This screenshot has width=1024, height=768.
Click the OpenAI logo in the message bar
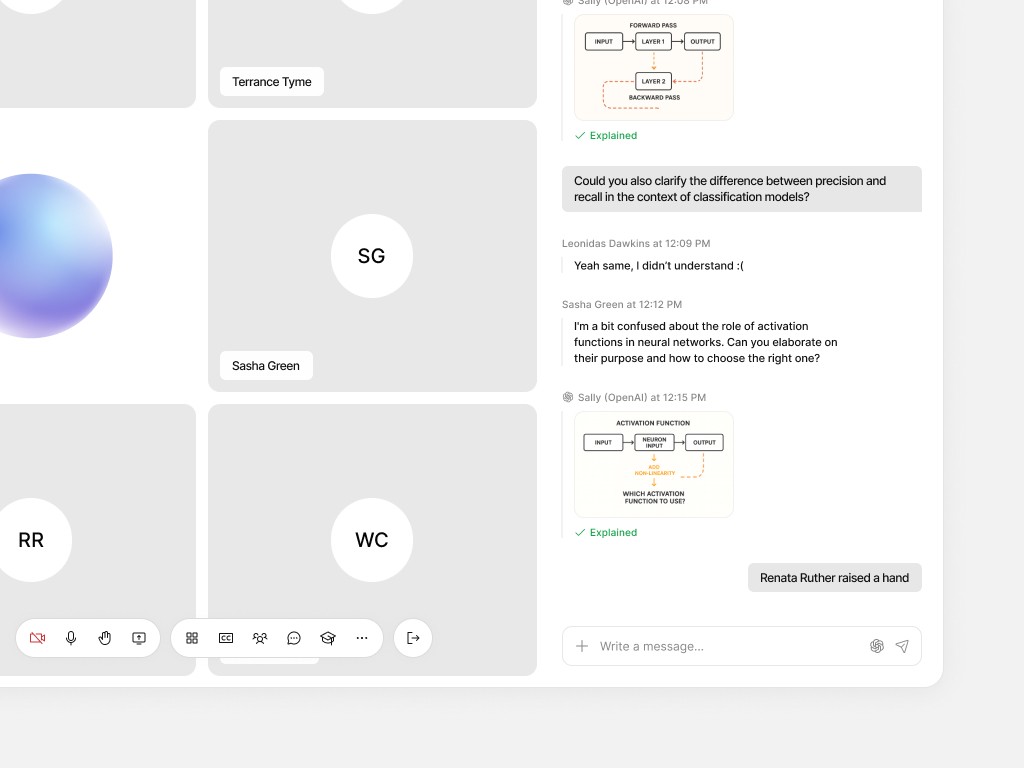(x=877, y=646)
